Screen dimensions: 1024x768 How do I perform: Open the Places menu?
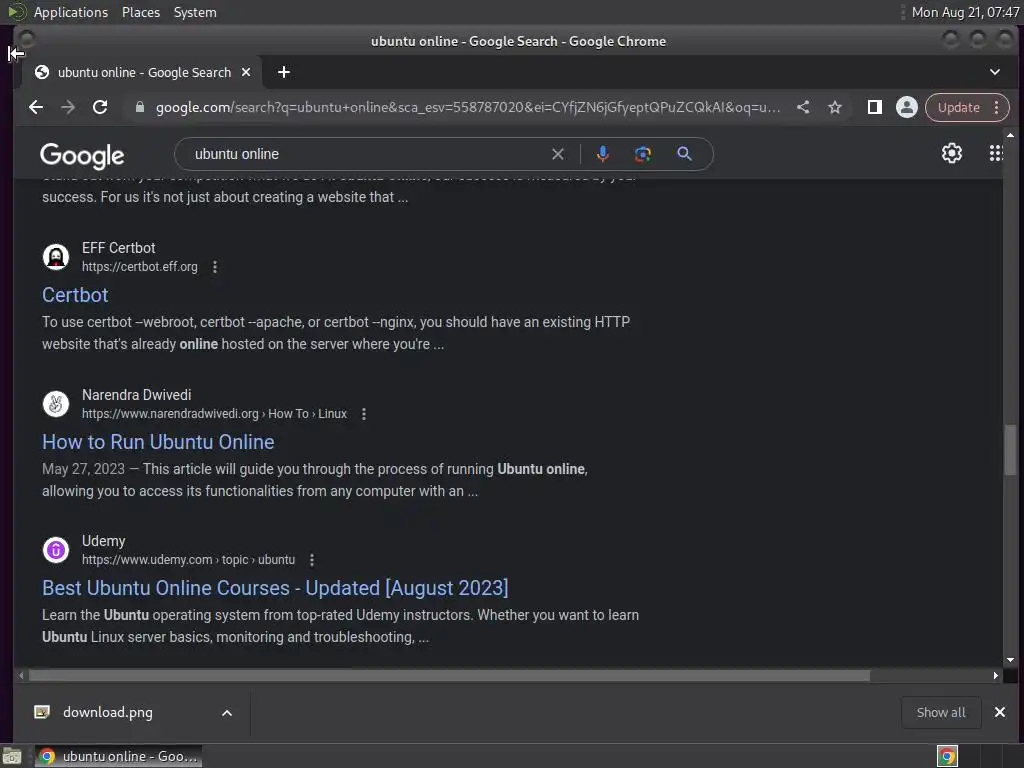pyautogui.click(x=140, y=12)
